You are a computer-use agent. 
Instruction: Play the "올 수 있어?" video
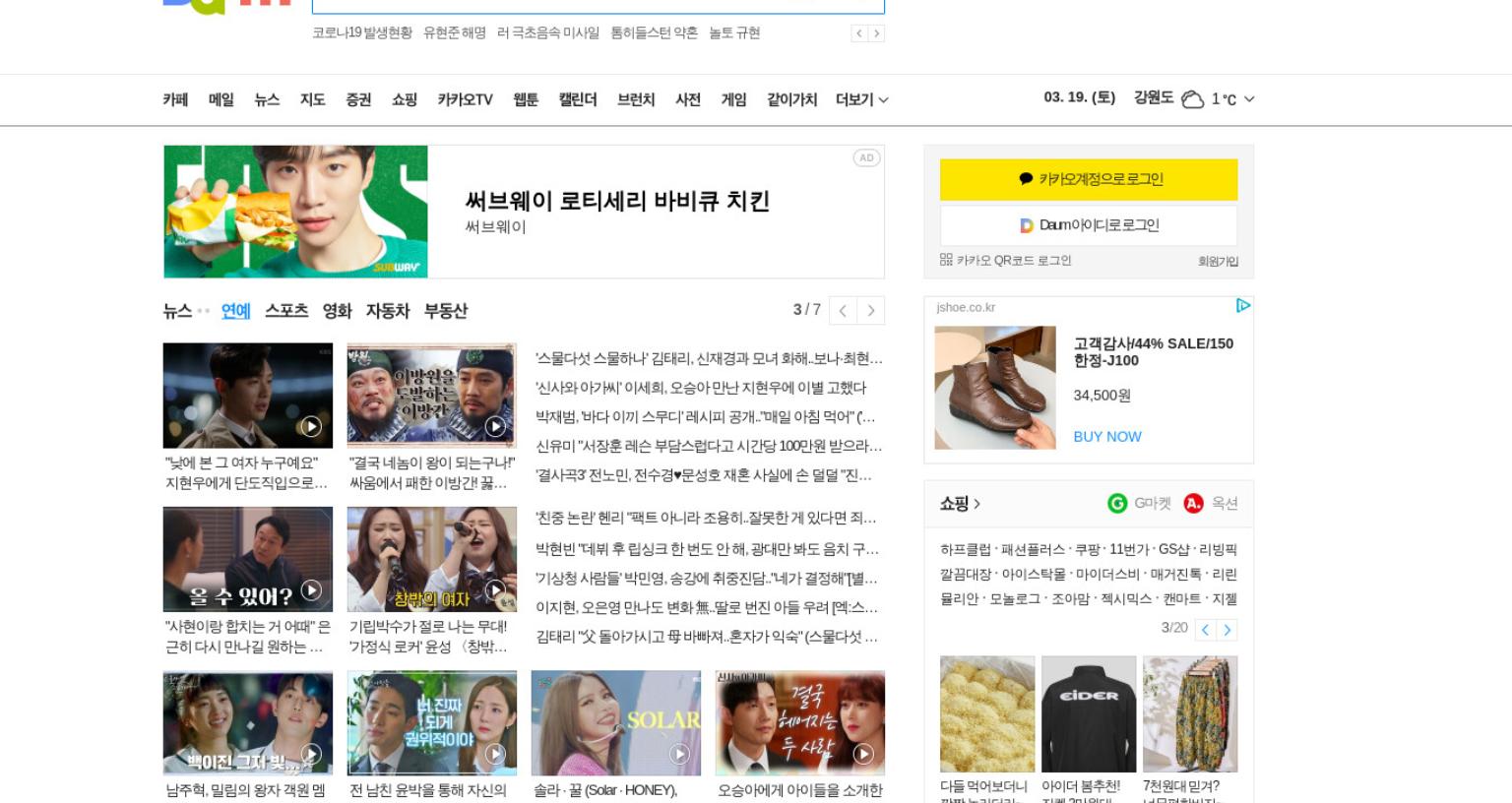311,590
